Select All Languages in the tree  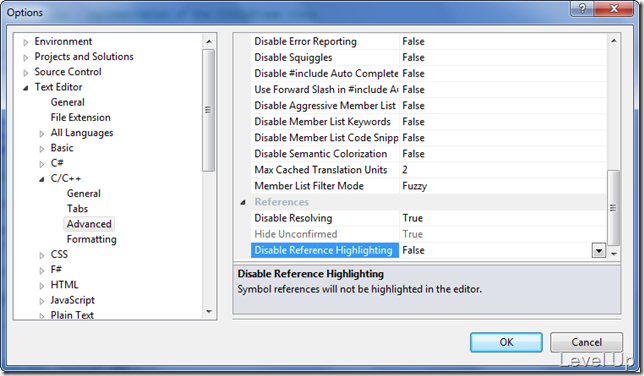(82, 133)
